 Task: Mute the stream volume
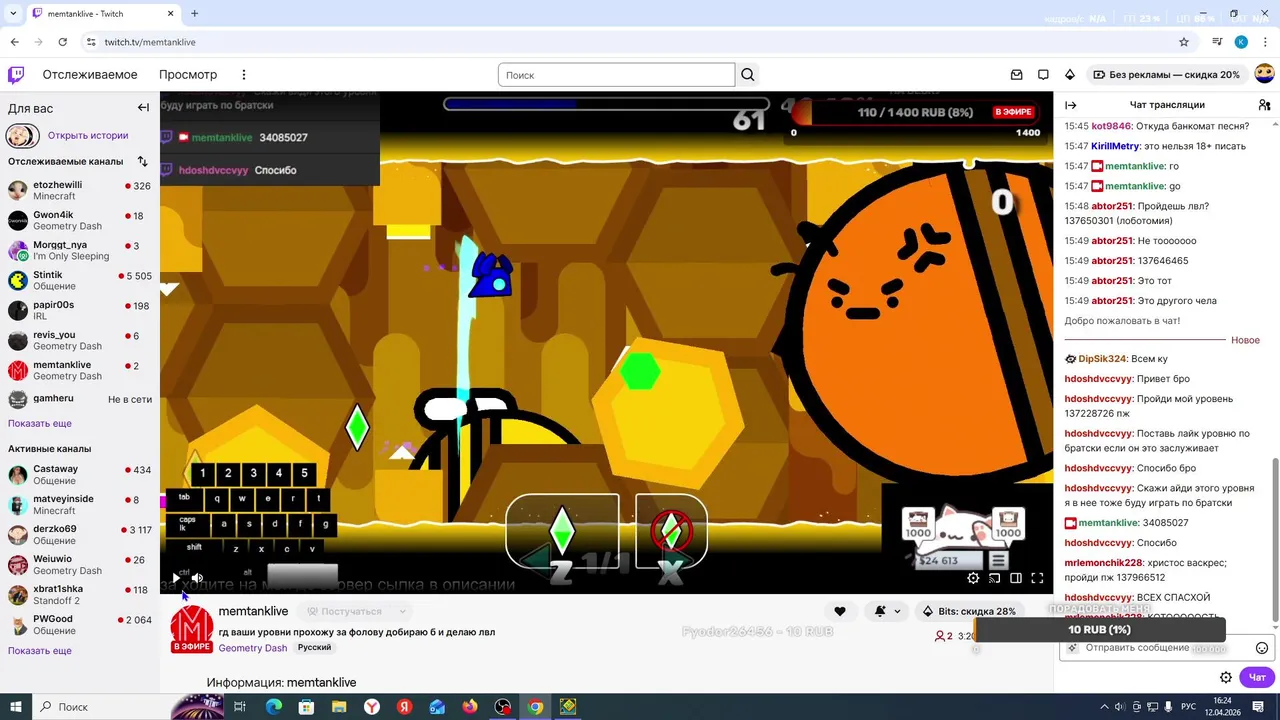(x=198, y=578)
